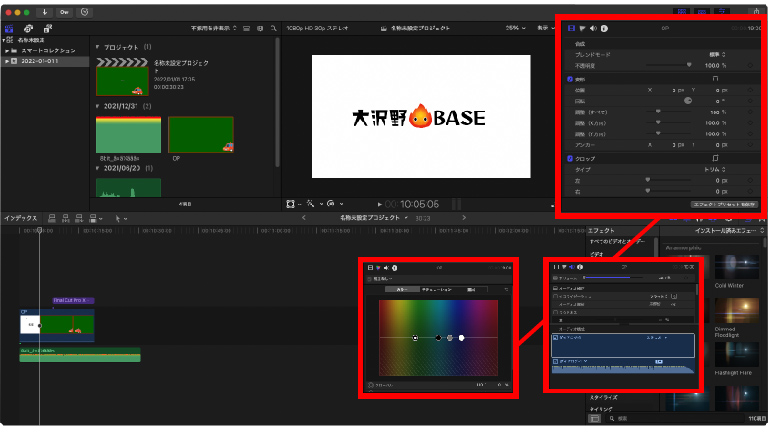Play the video in the viewer

tap(380, 204)
